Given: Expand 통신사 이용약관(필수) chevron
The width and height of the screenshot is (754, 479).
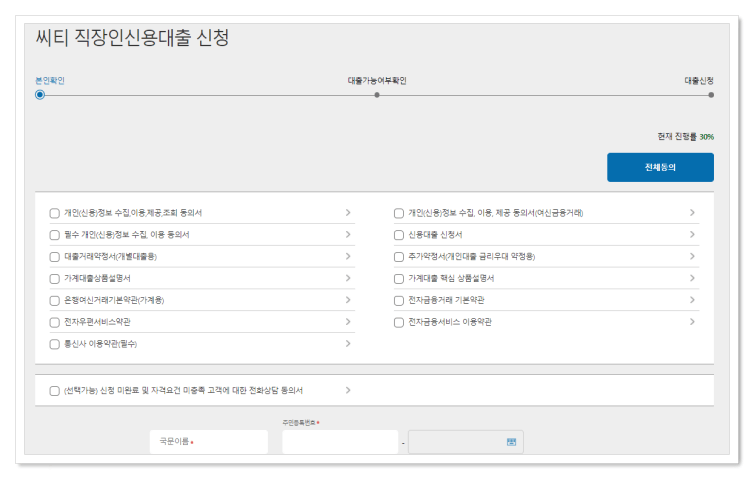Looking at the screenshot, I should pos(348,343).
